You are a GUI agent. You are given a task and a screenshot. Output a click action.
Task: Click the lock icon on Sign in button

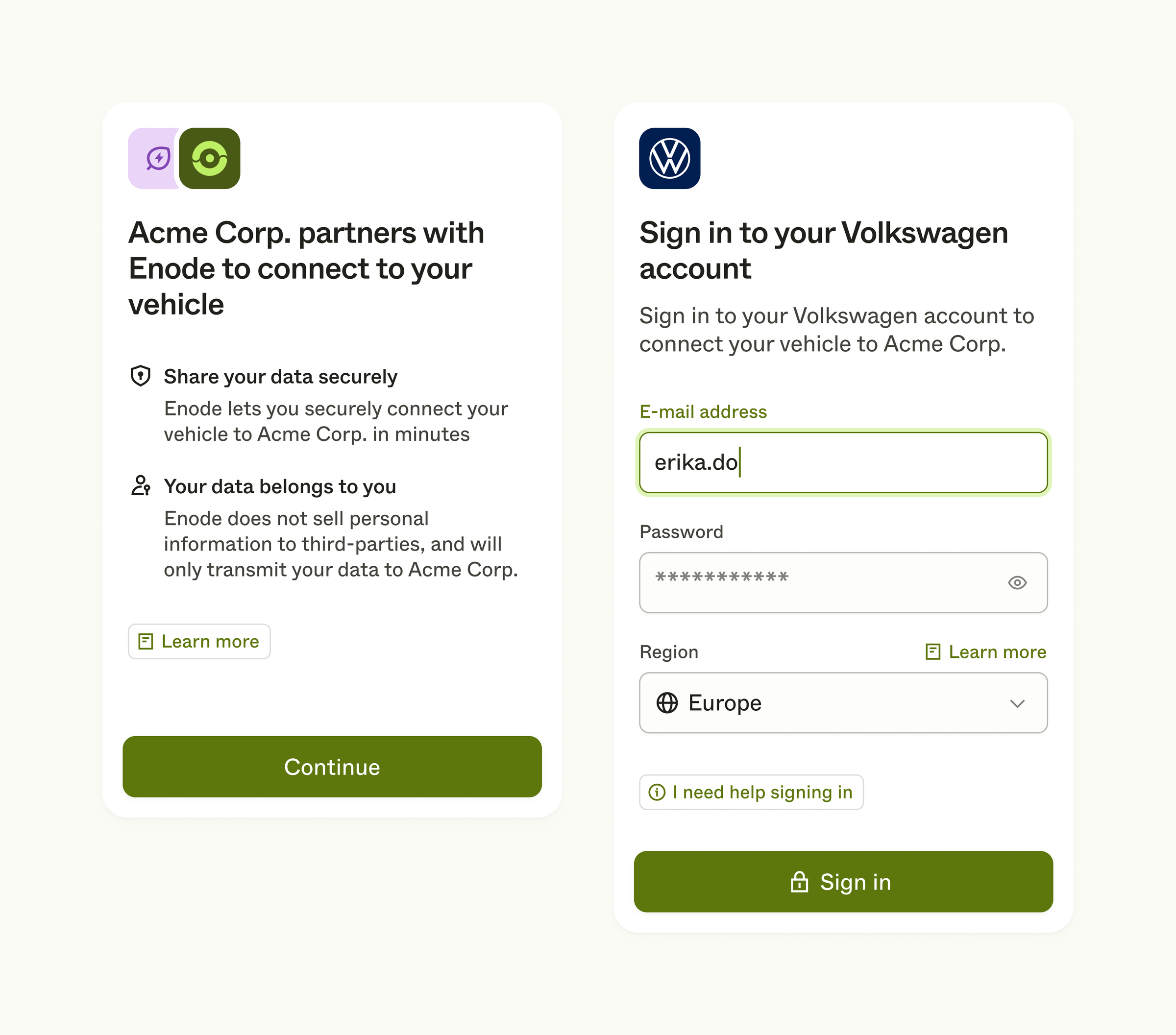(803, 881)
